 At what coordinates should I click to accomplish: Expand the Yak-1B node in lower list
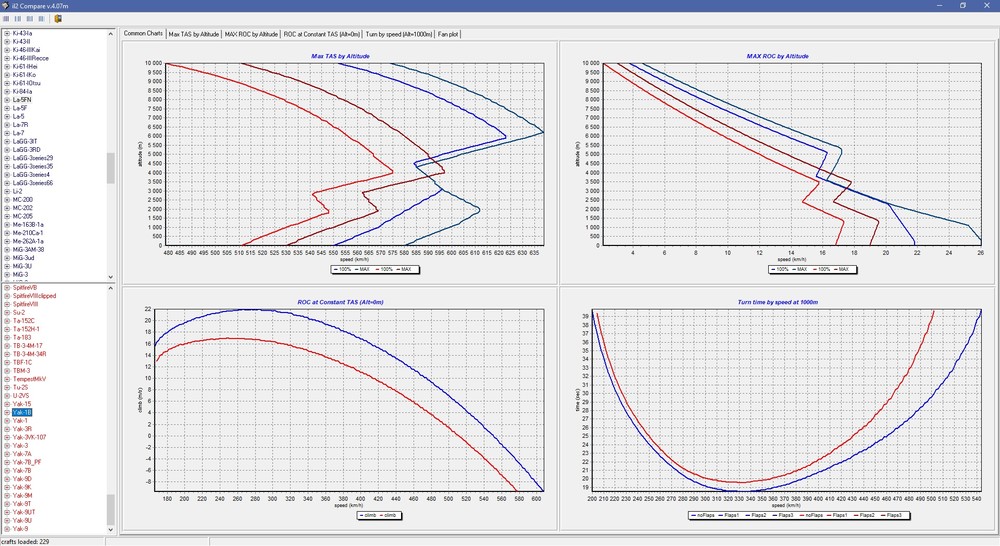[x=7, y=412]
